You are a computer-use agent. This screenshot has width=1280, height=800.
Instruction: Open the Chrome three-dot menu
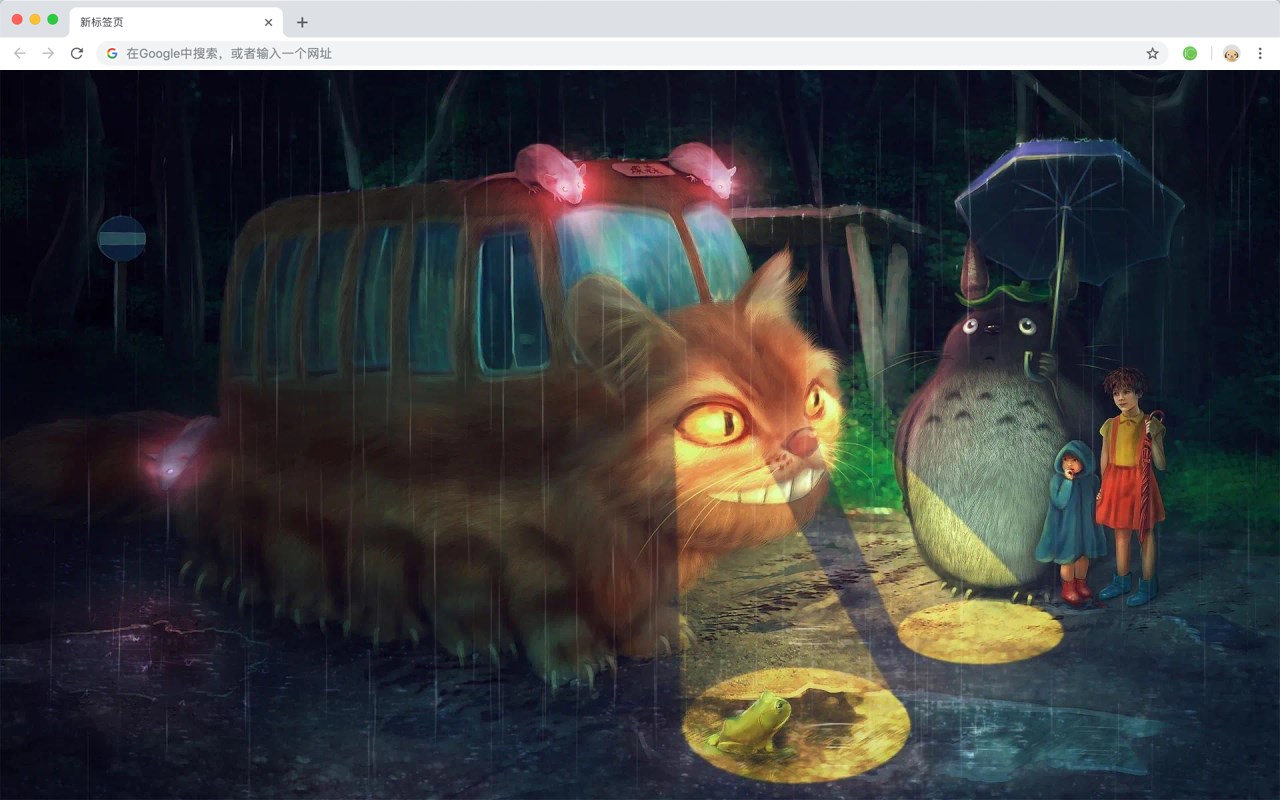click(x=1260, y=53)
